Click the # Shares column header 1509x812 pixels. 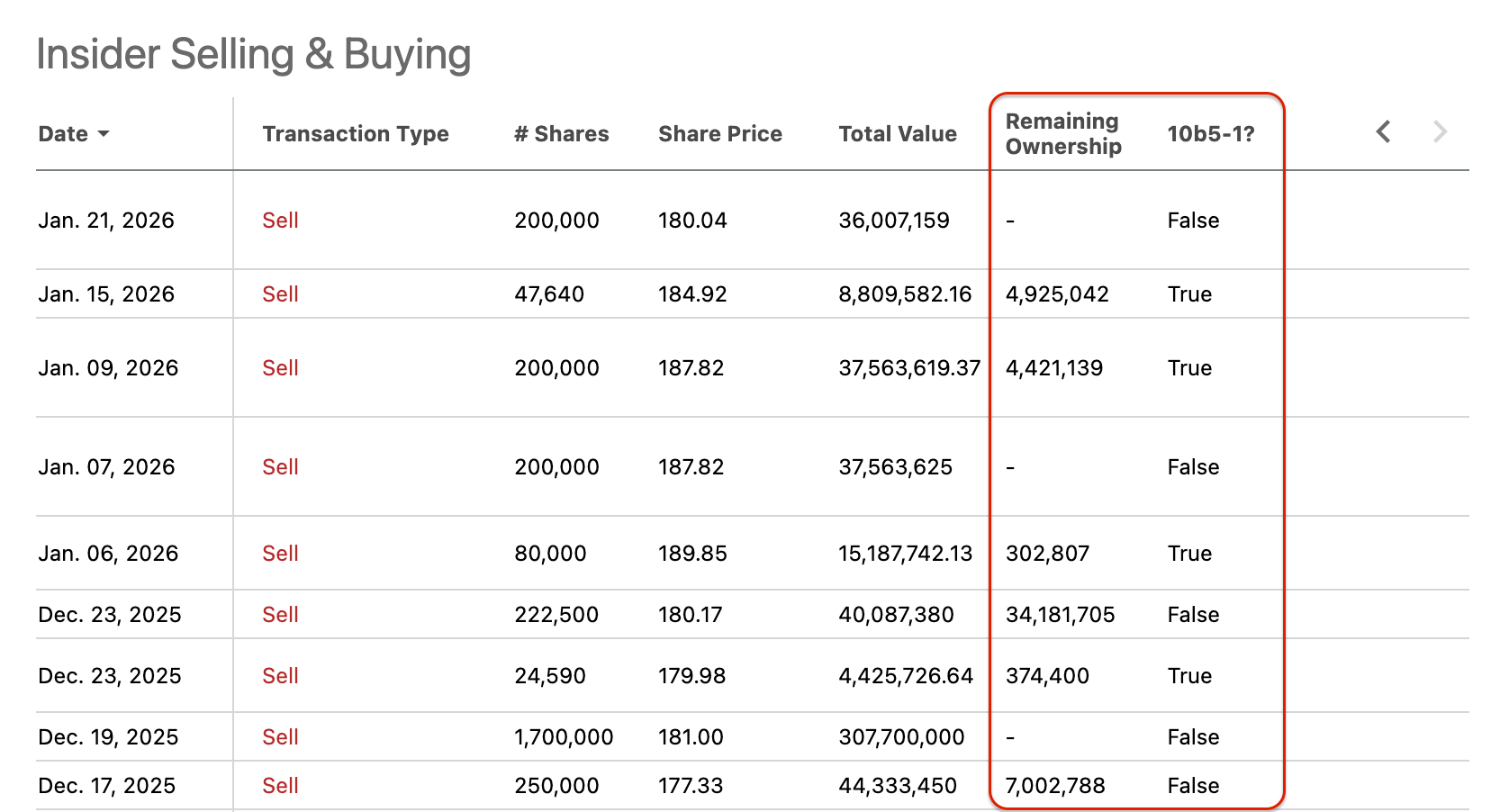click(x=561, y=134)
